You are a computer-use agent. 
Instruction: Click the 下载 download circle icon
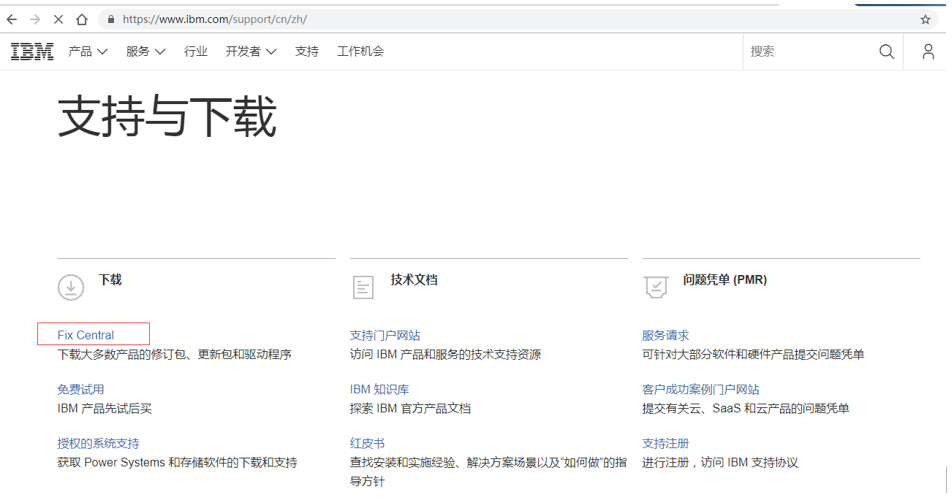click(71, 287)
